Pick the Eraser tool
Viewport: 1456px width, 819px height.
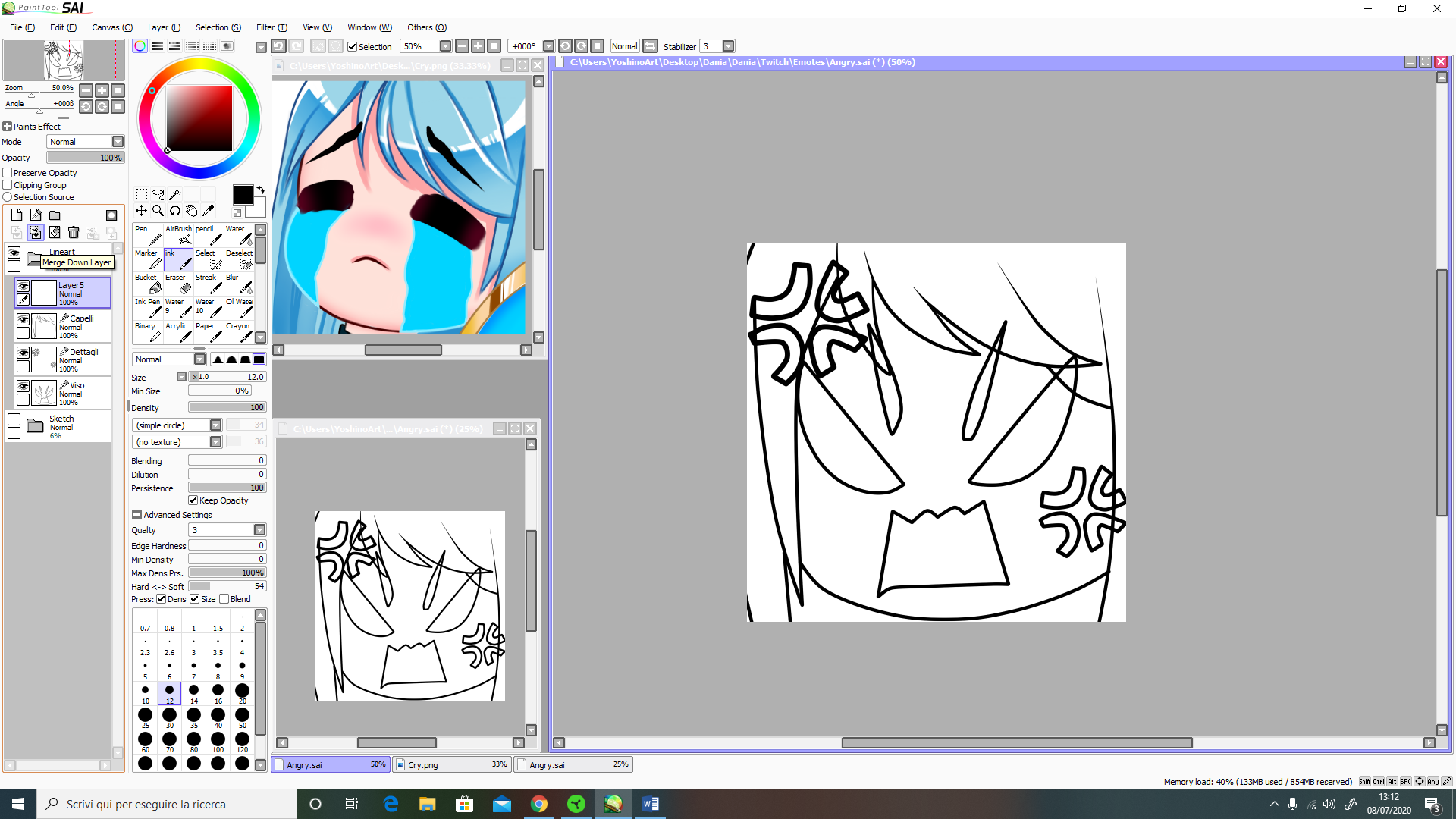(x=178, y=284)
